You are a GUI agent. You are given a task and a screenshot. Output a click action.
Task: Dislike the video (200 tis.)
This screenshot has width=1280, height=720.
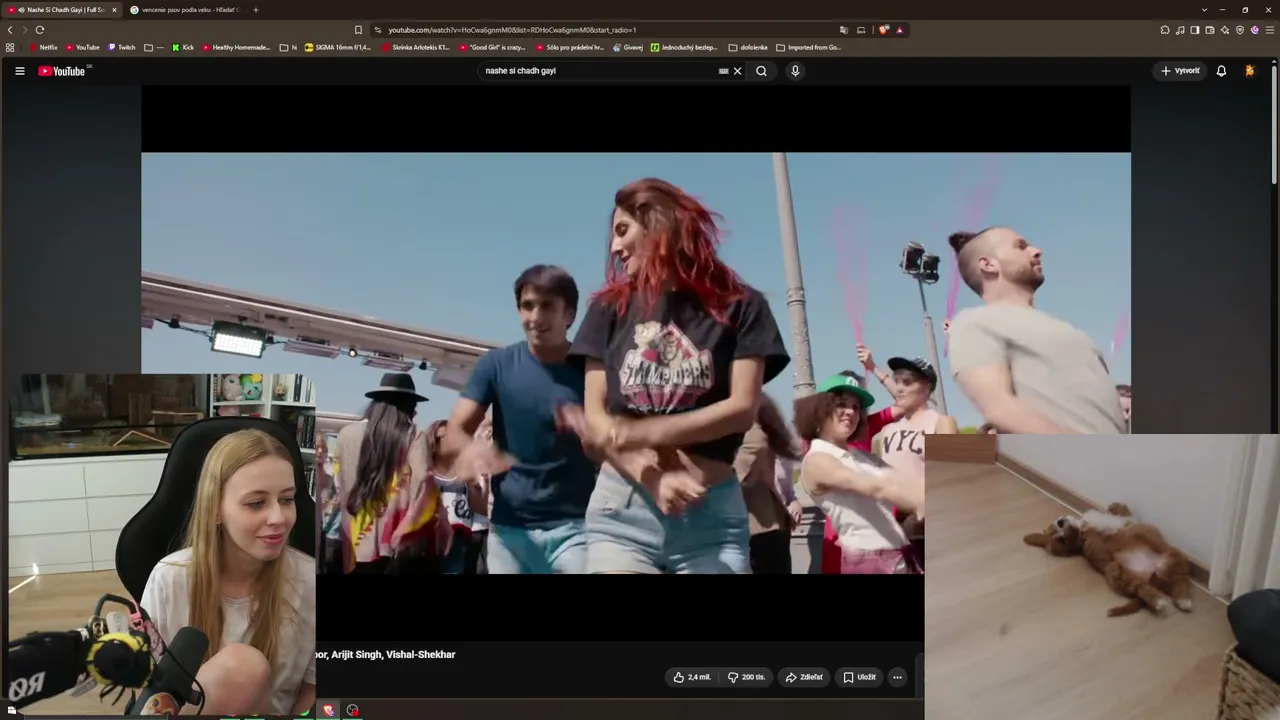[x=746, y=677]
